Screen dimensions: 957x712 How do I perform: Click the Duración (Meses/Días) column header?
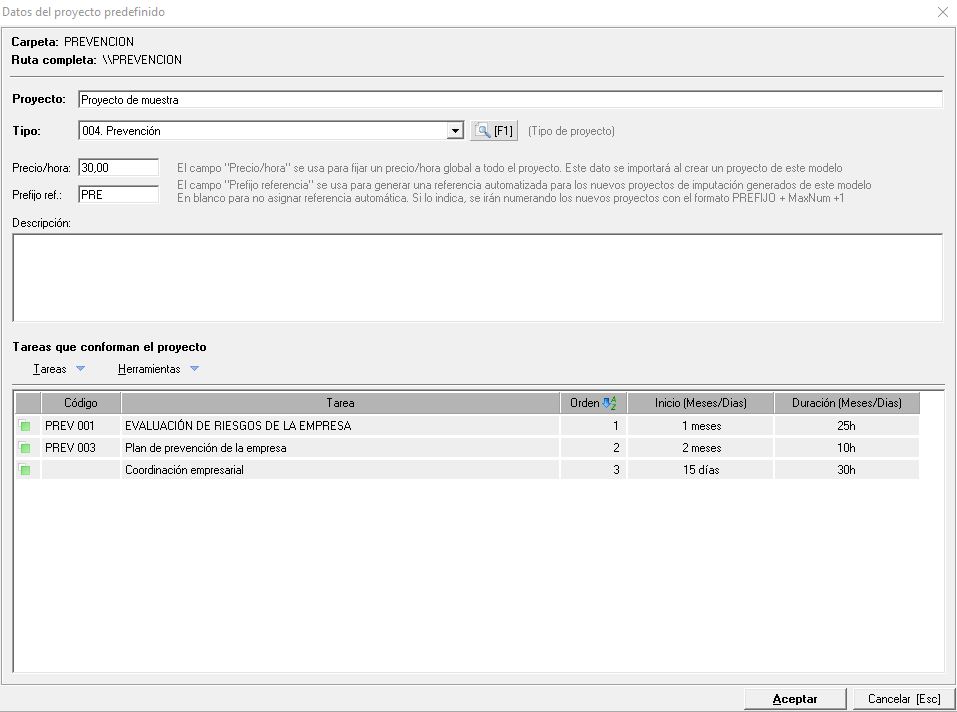(x=846, y=403)
